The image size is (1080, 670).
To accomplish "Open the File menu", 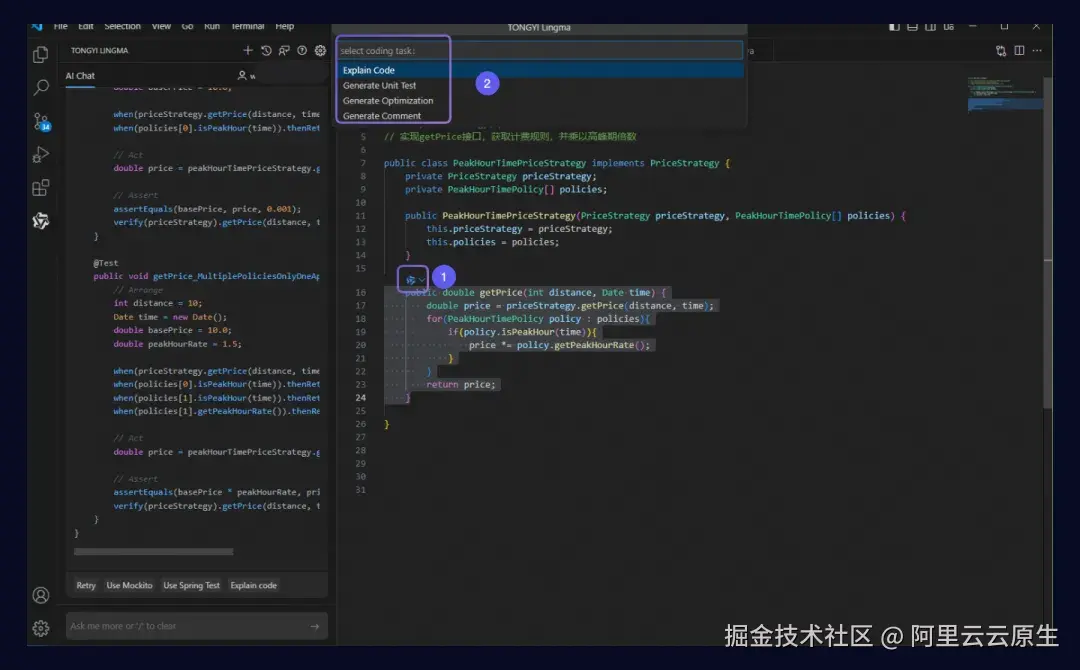I will point(61,26).
